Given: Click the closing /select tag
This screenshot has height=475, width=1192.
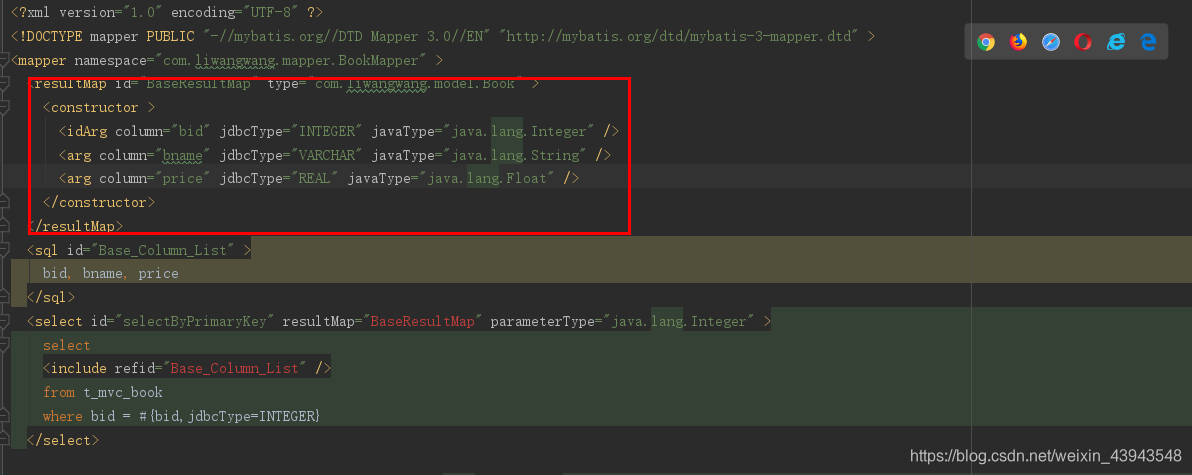Looking at the screenshot, I should [63, 440].
